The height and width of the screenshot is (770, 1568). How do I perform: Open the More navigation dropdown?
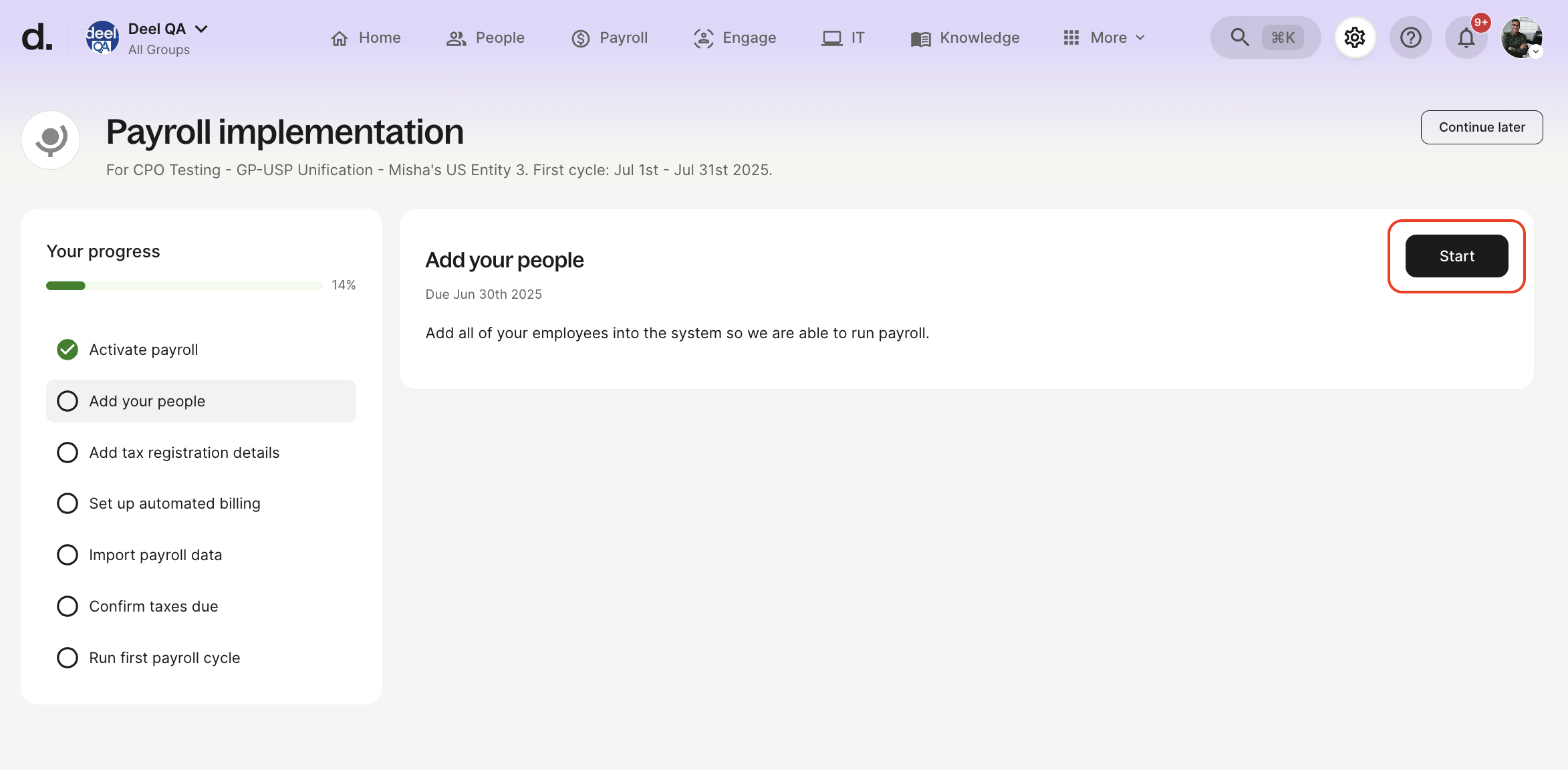pyautogui.click(x=1103, y=37)
